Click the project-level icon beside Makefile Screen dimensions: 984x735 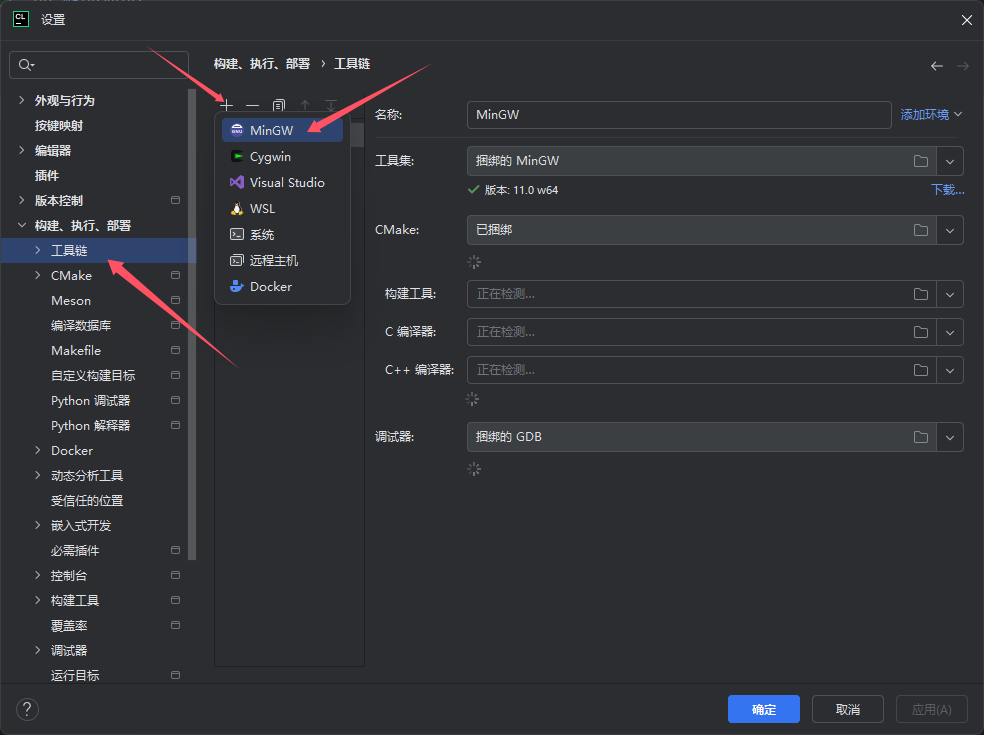point(176,350)
